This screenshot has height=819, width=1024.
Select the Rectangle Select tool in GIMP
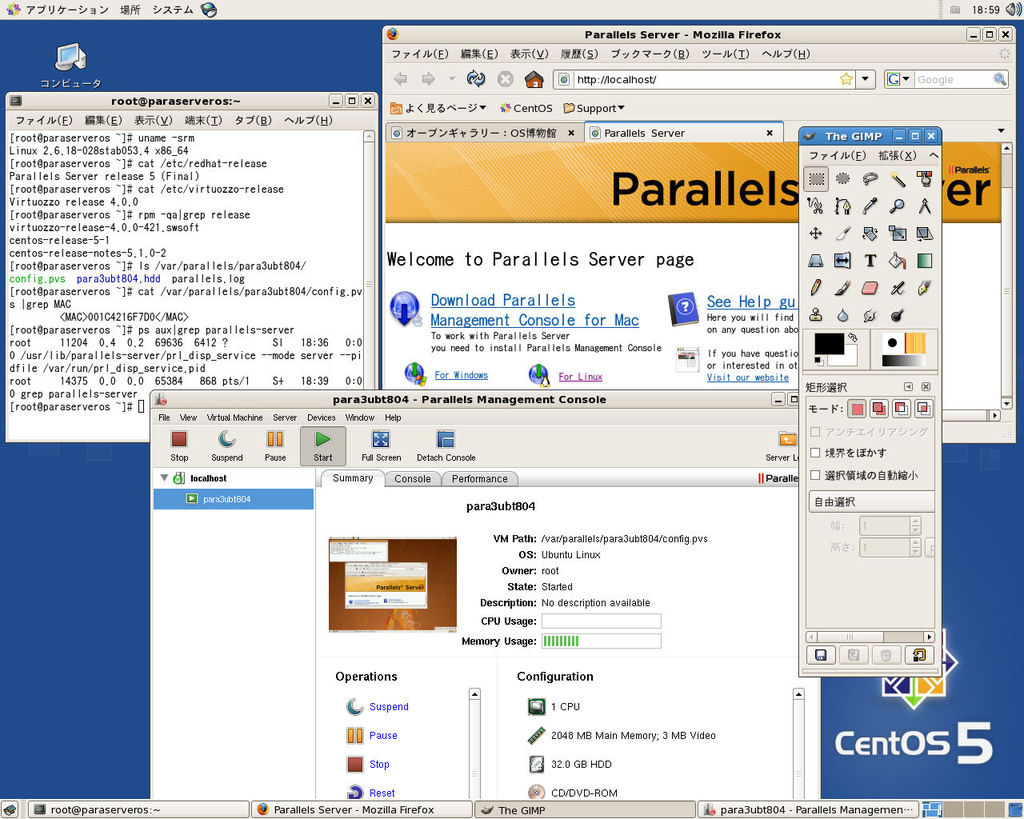(x=816, y=178)
